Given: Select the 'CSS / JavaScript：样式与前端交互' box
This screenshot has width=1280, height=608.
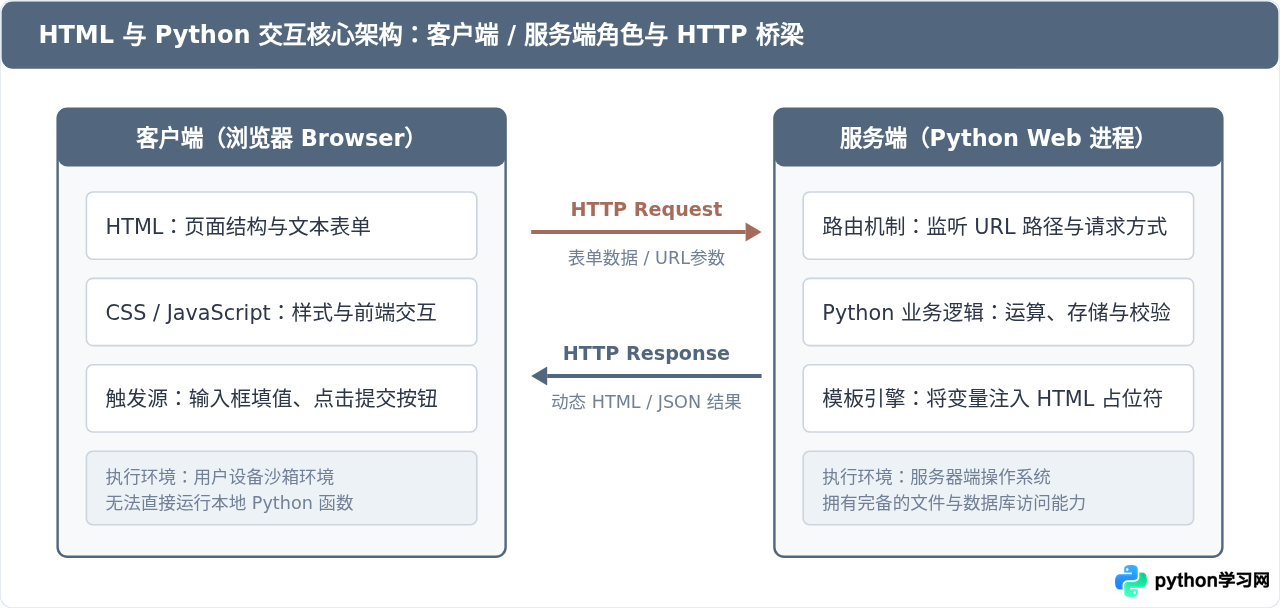Looking at the screenshot, I should click(282, 312).
